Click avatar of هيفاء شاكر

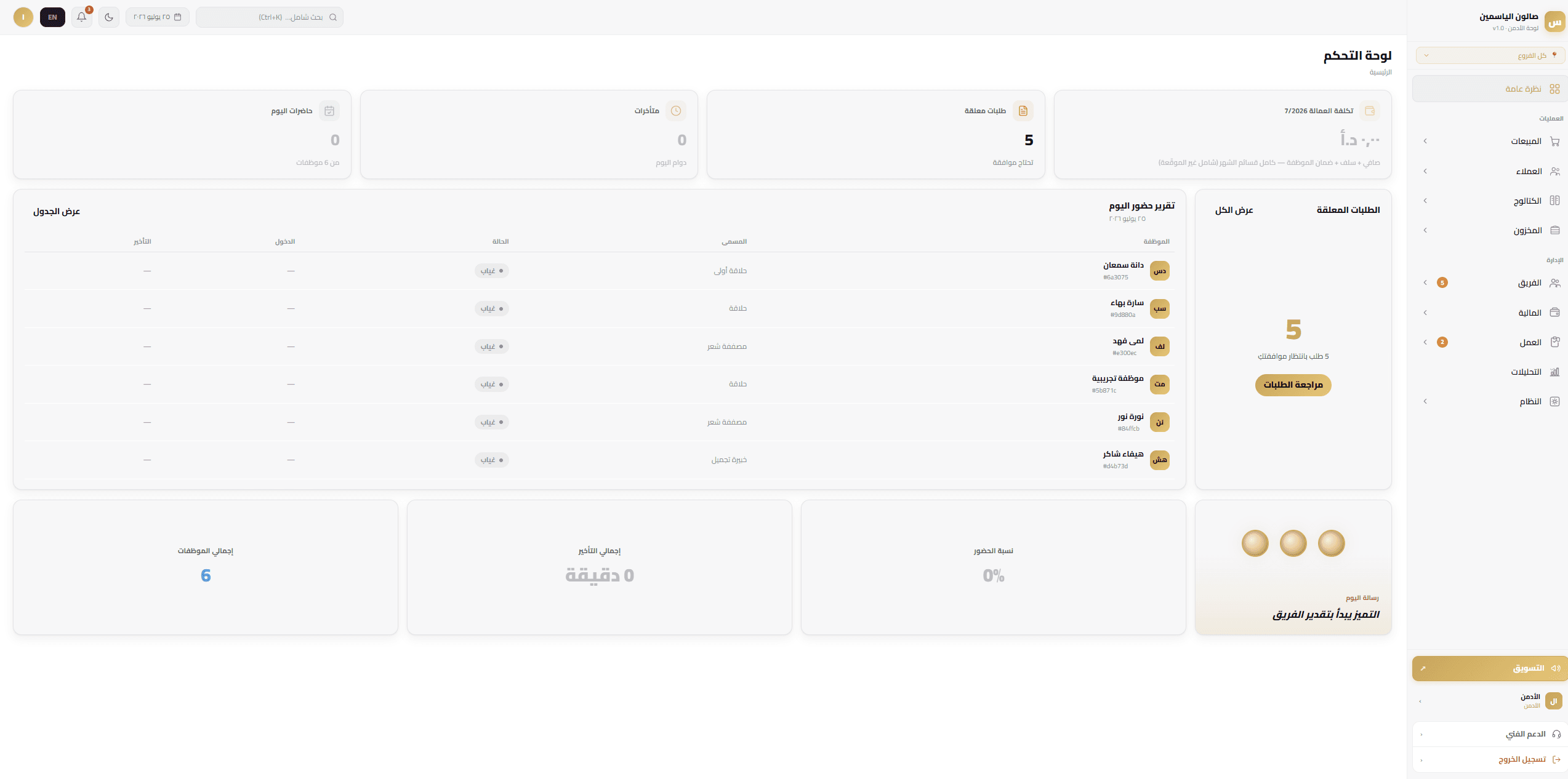(x=1160, y=460)
